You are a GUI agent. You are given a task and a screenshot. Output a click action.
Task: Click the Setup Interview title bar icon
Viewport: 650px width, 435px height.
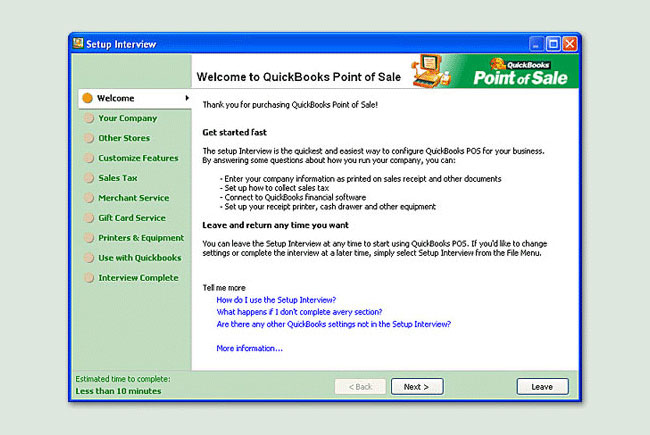pyautogui.click(x=77, y=44)
